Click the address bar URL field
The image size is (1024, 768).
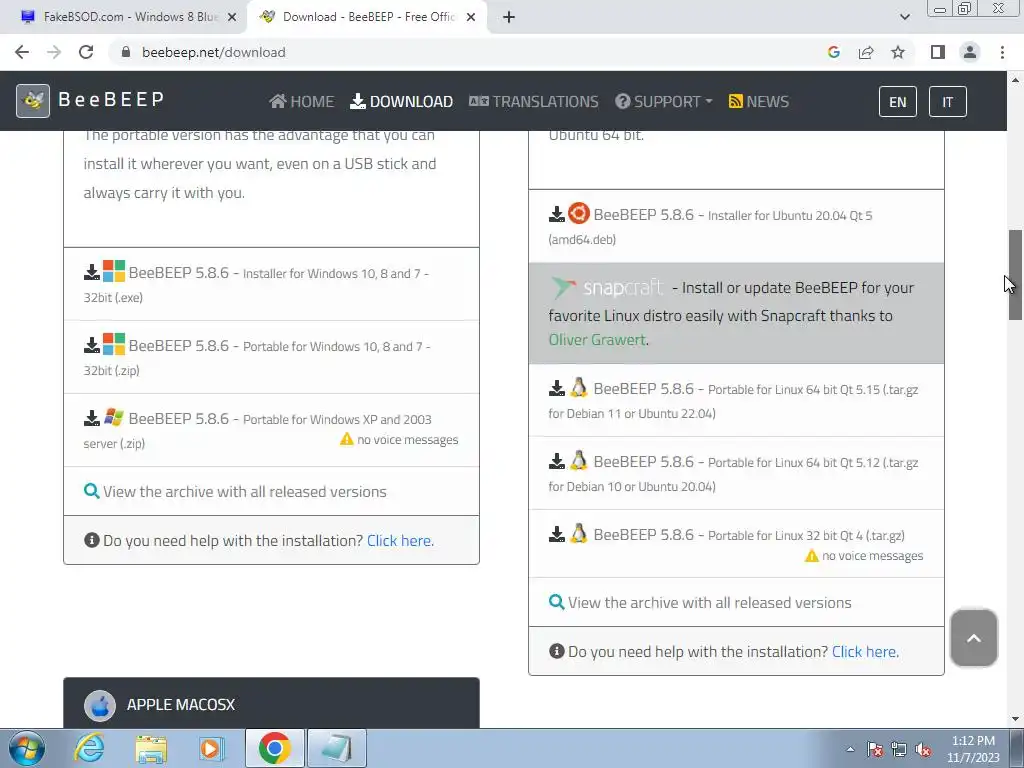(x=470, y=52)
